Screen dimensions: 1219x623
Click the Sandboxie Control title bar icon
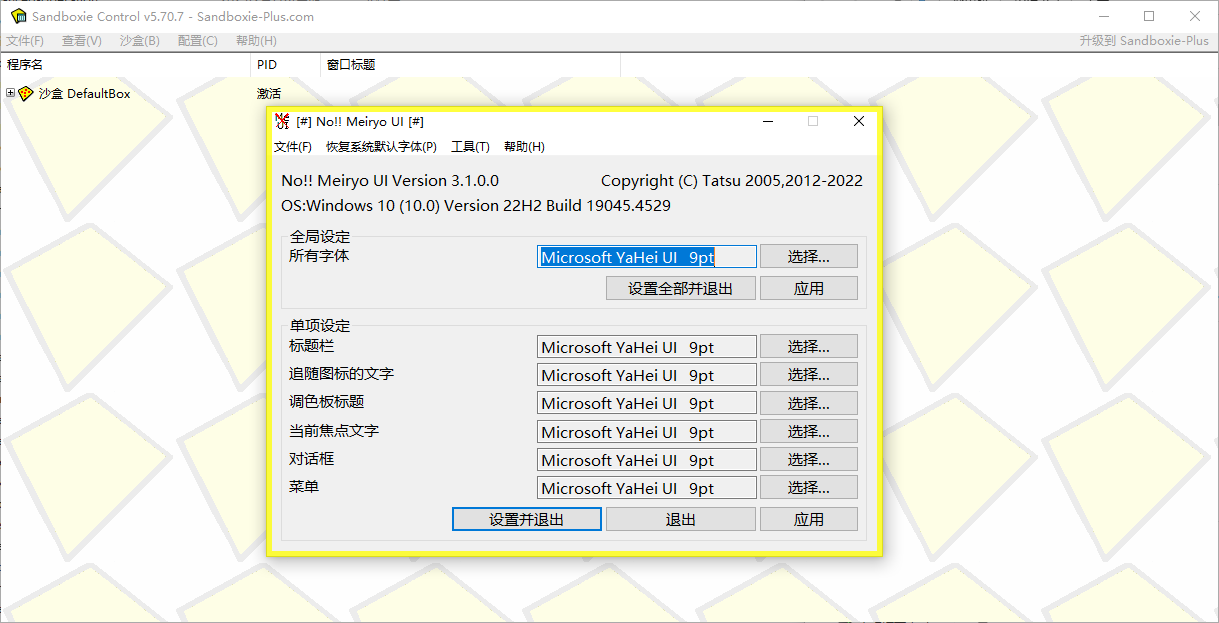coord(17,16)
